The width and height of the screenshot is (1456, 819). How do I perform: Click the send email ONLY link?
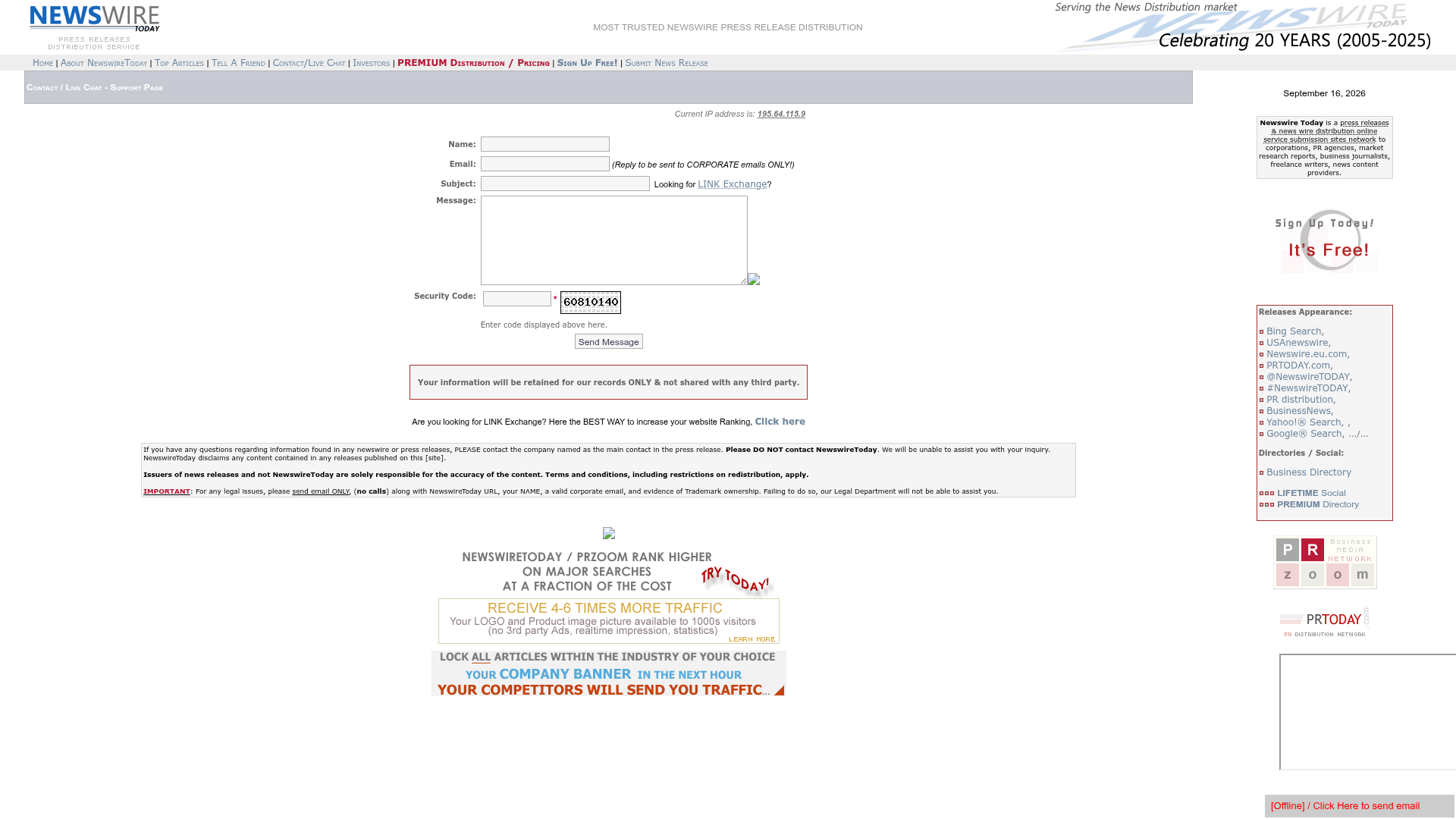[321, 491]
